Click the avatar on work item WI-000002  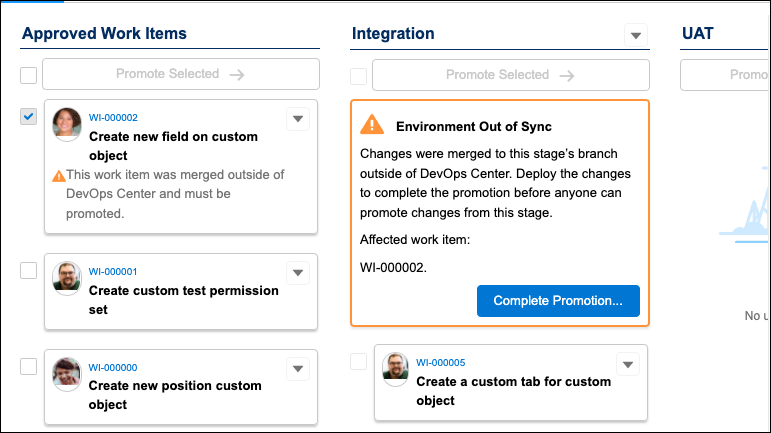pyautogui.click(x=66, y=123)
